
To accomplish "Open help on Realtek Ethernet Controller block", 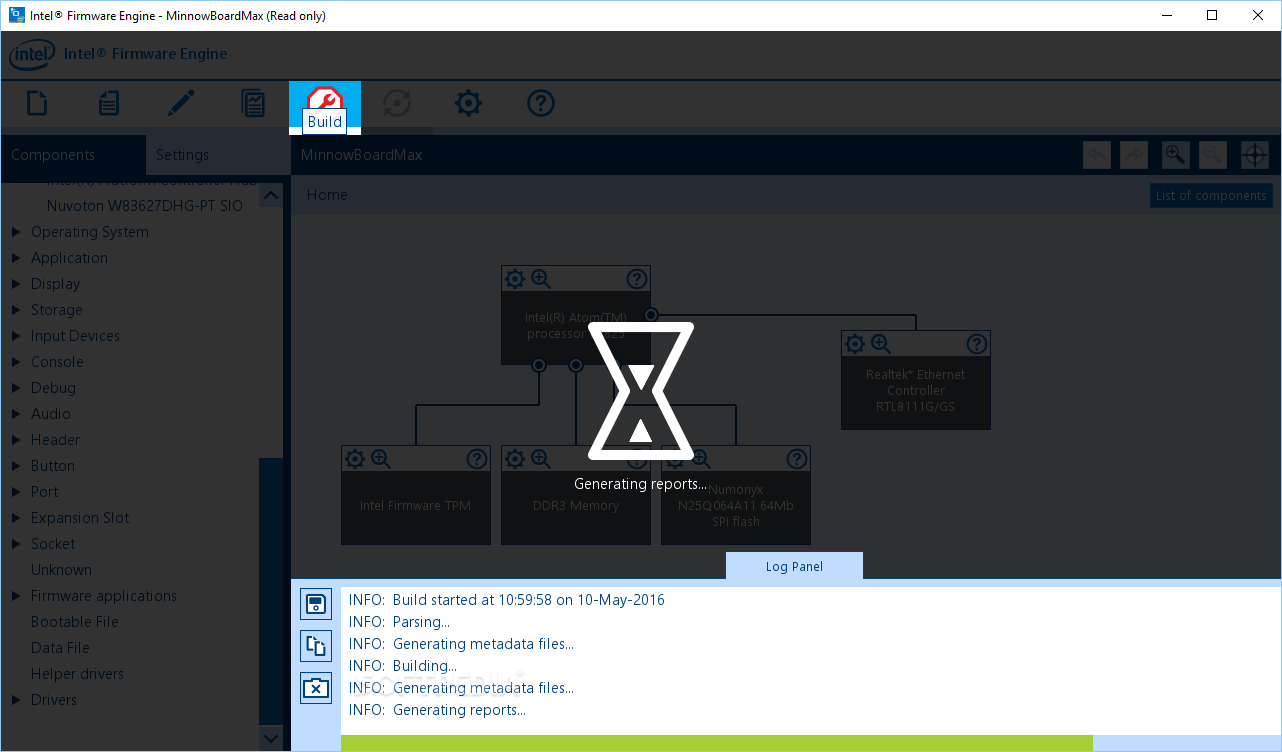I will [x=977, y=344].
